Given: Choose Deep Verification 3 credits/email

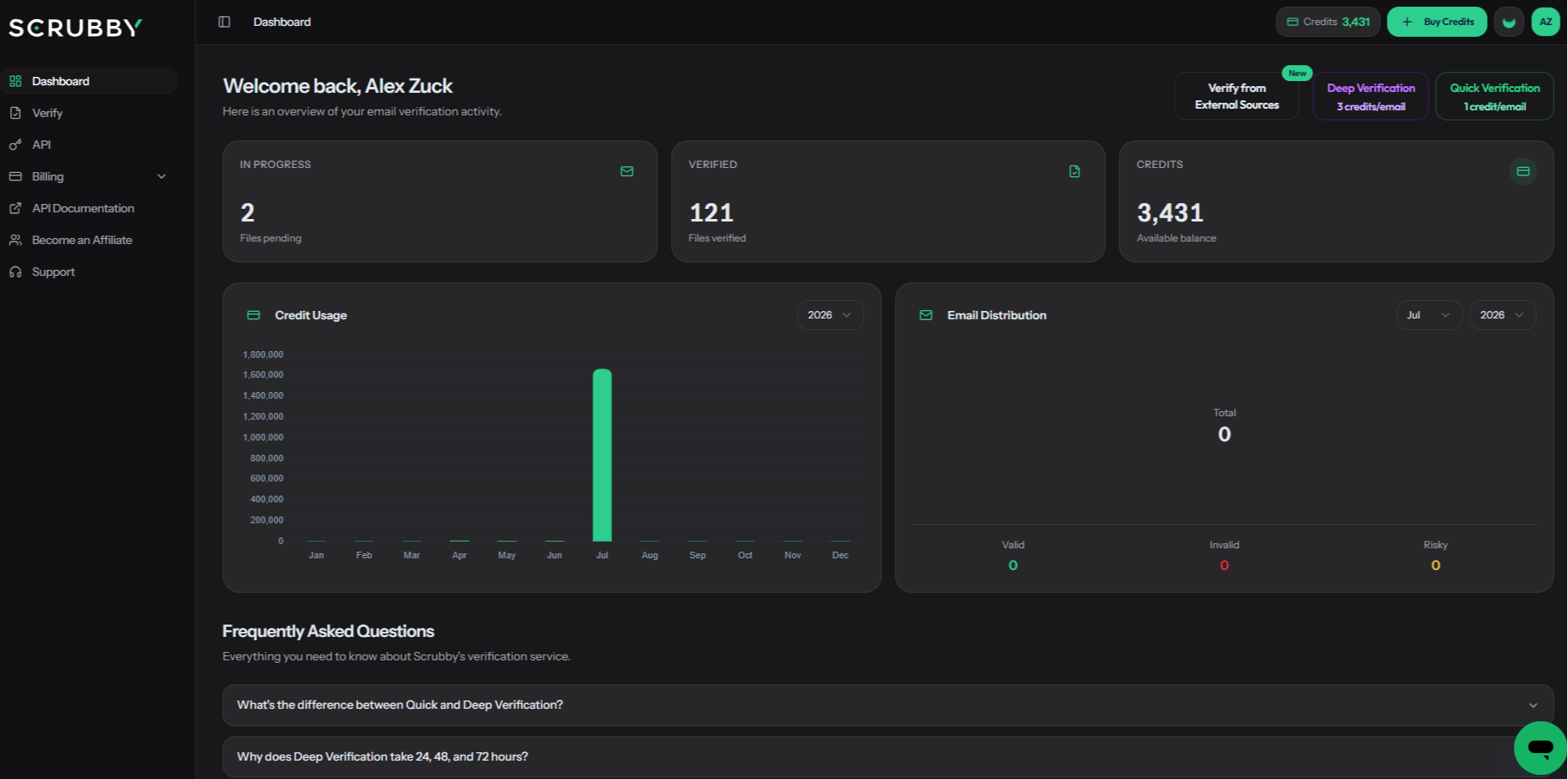Looking at the screenshot, I should tap(1371, 96).
